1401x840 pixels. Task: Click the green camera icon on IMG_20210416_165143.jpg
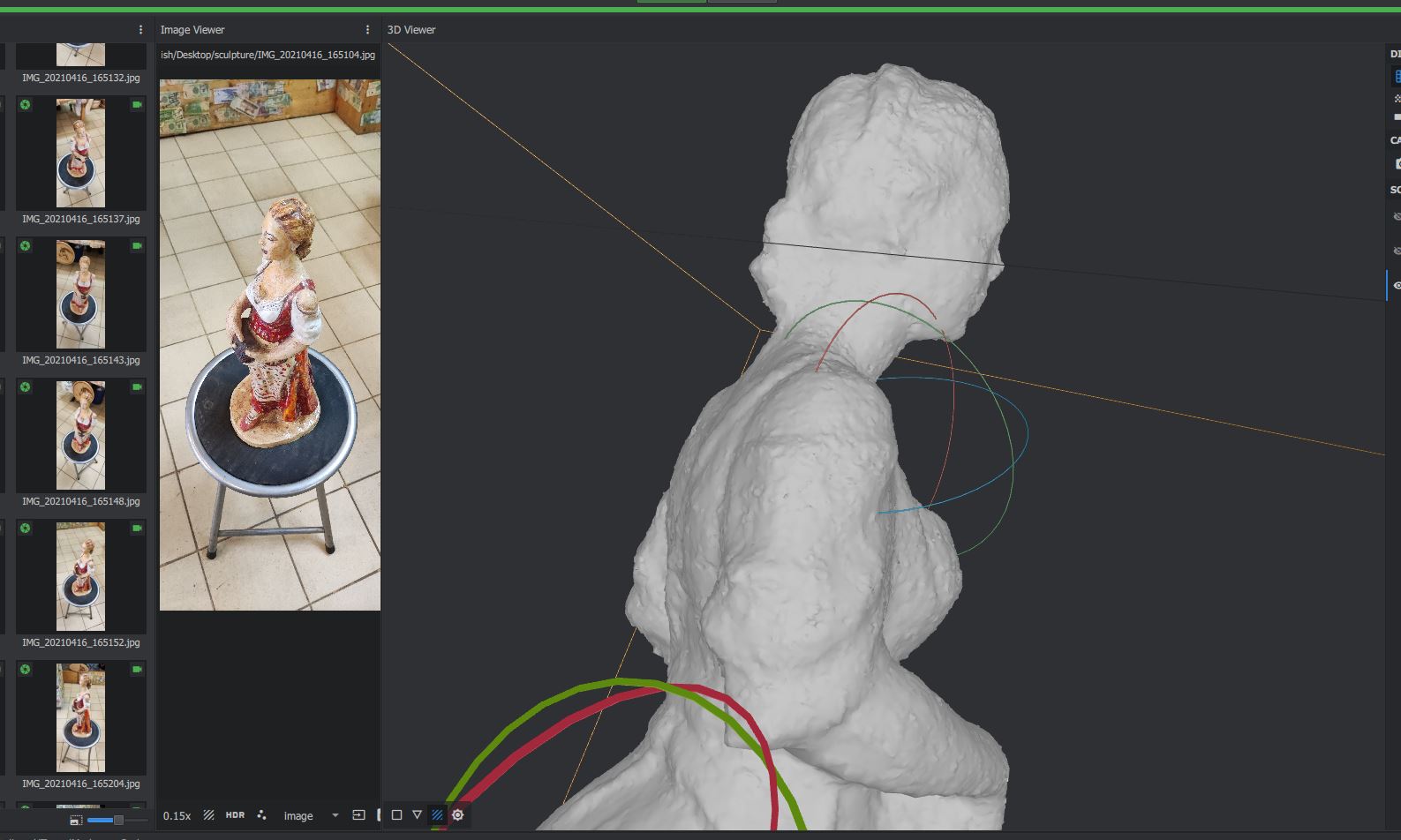click(x=137, y=245)
